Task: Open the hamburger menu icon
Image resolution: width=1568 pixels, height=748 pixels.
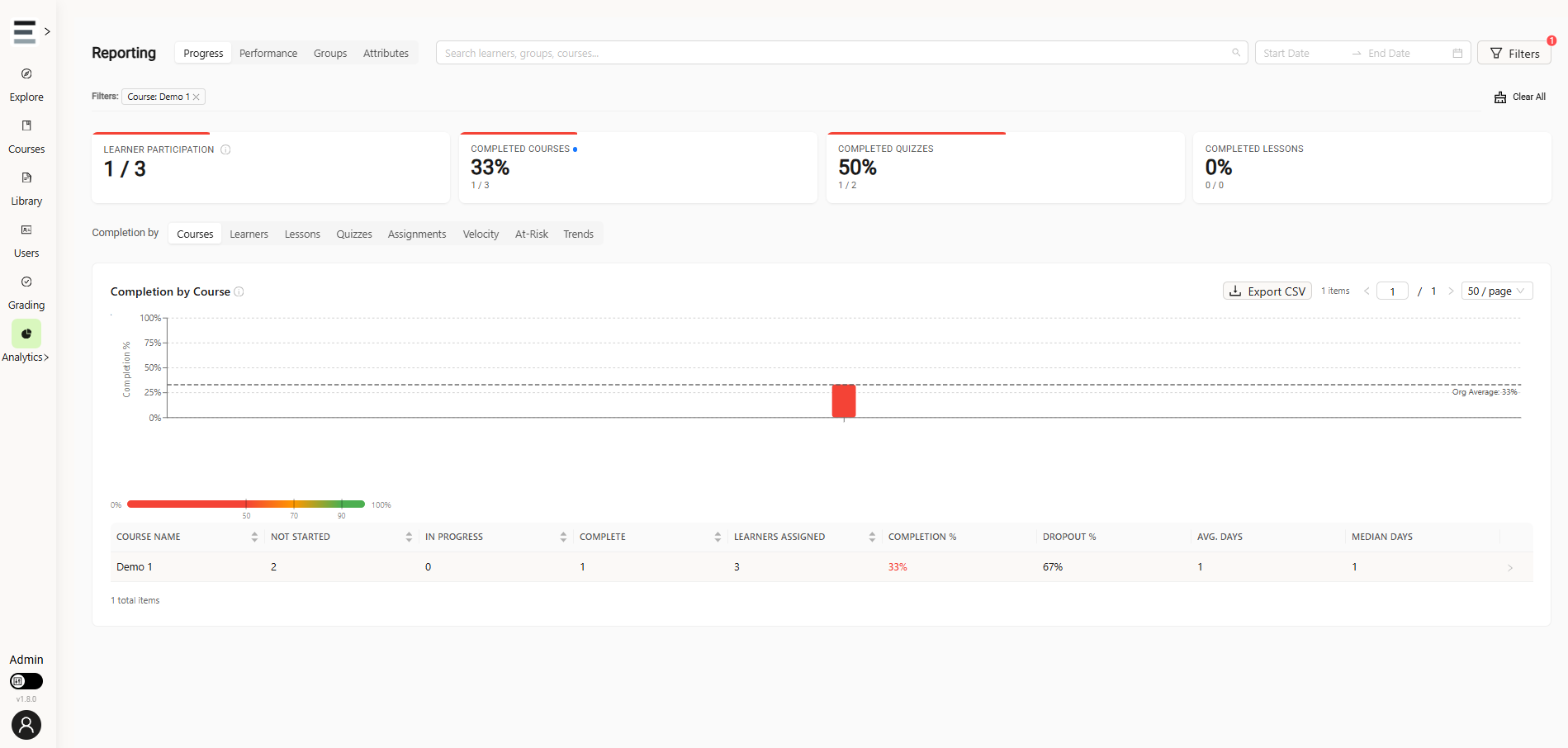Action: point(25,31)
